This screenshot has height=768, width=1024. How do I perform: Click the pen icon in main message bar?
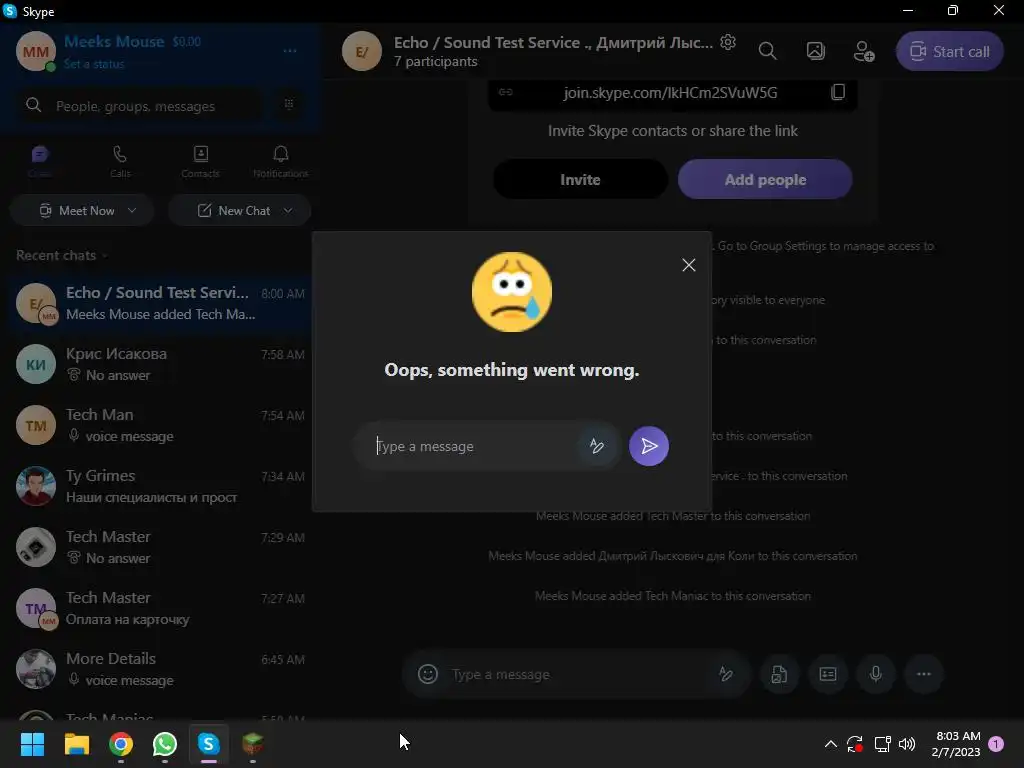click(725, 674)
